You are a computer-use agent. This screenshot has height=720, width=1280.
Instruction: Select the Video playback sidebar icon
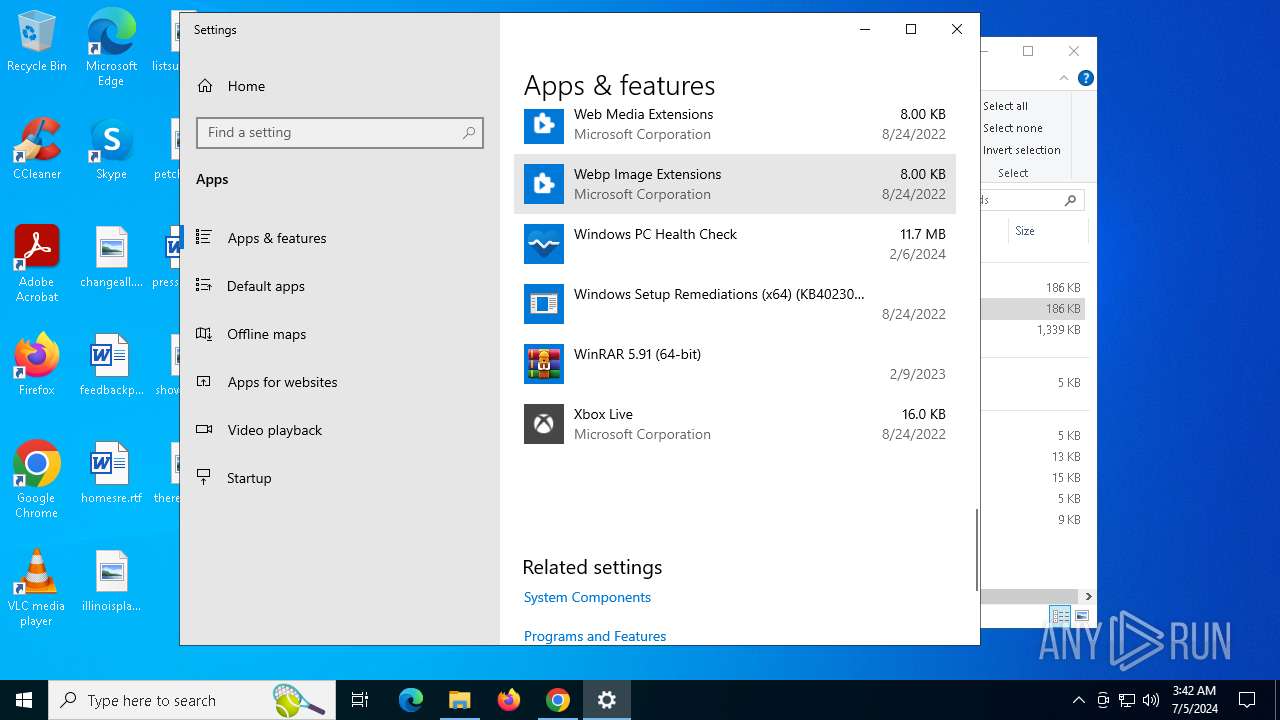[204, 429]
